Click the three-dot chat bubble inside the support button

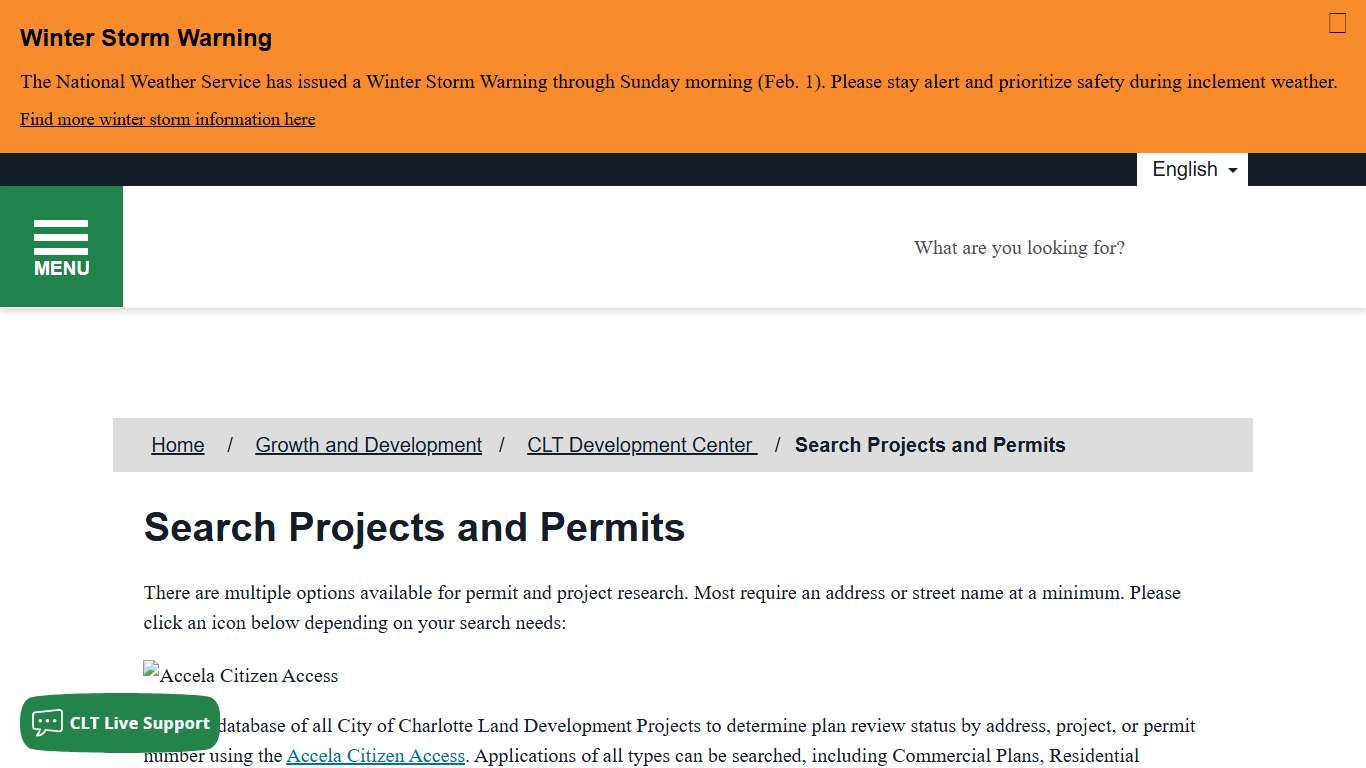coord(47,723)
